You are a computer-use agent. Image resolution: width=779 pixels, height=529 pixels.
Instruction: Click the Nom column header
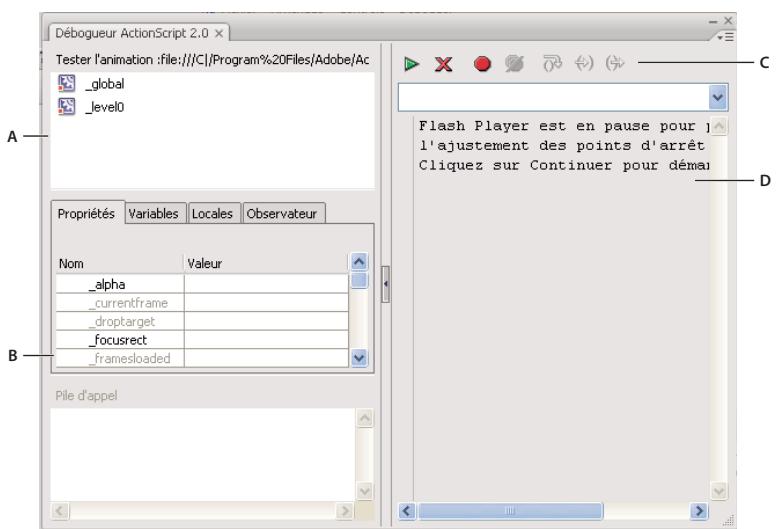(119, 263)
